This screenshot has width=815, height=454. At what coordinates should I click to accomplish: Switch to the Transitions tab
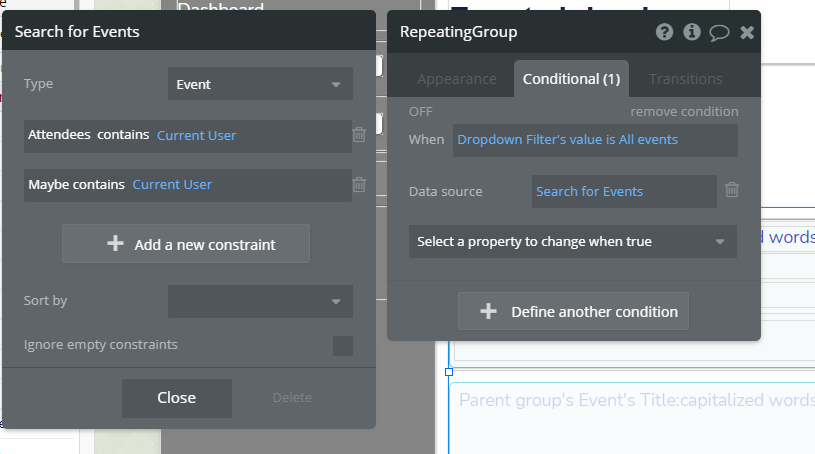[685, 79]
